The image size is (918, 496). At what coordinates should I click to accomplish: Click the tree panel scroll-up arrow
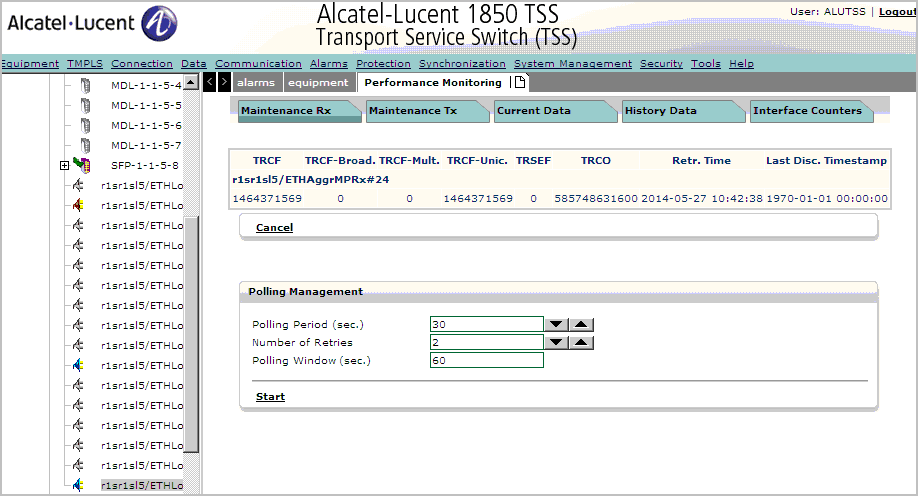tap(191, 83)
